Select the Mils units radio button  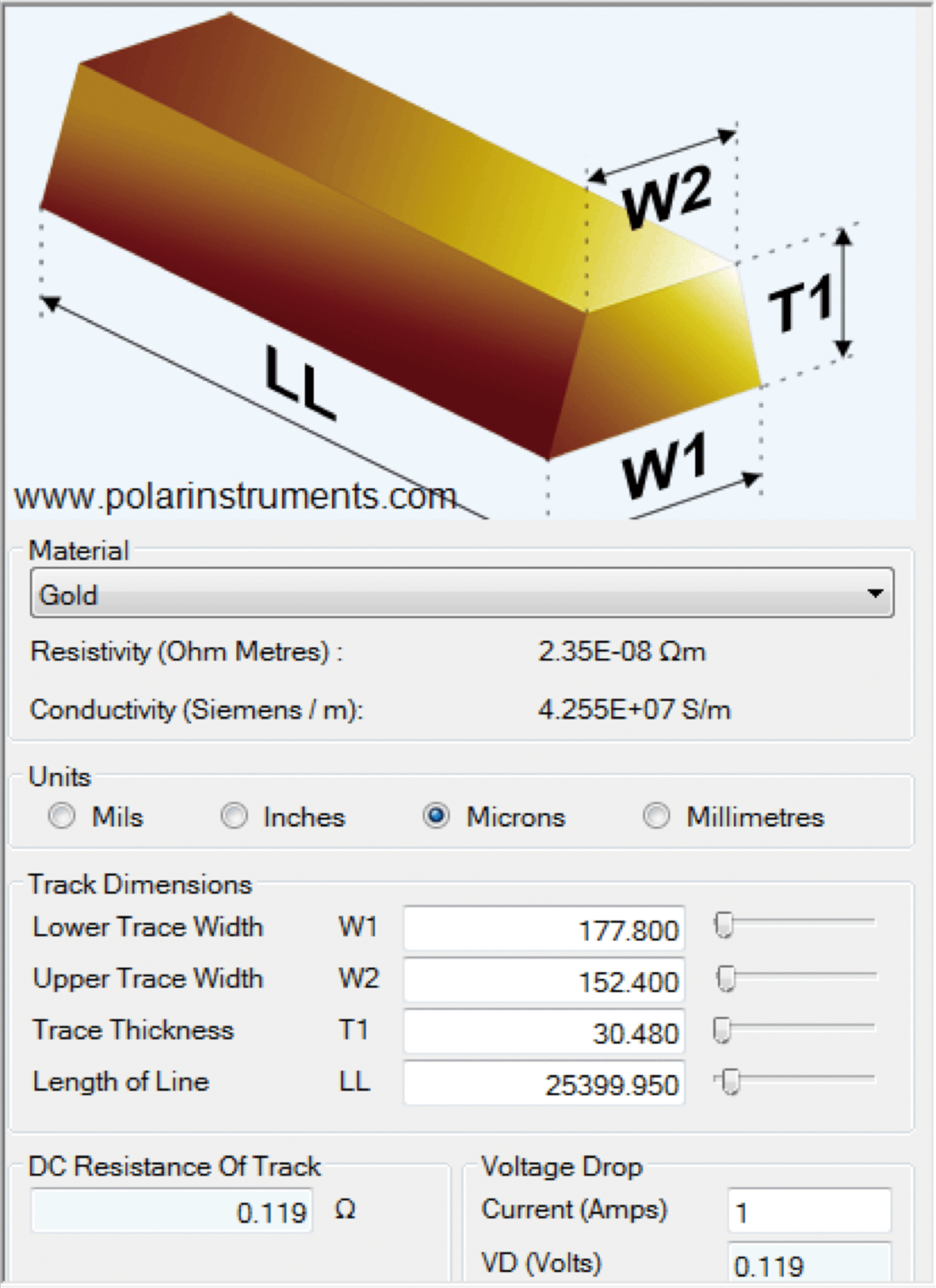click(x=62, y=815)
